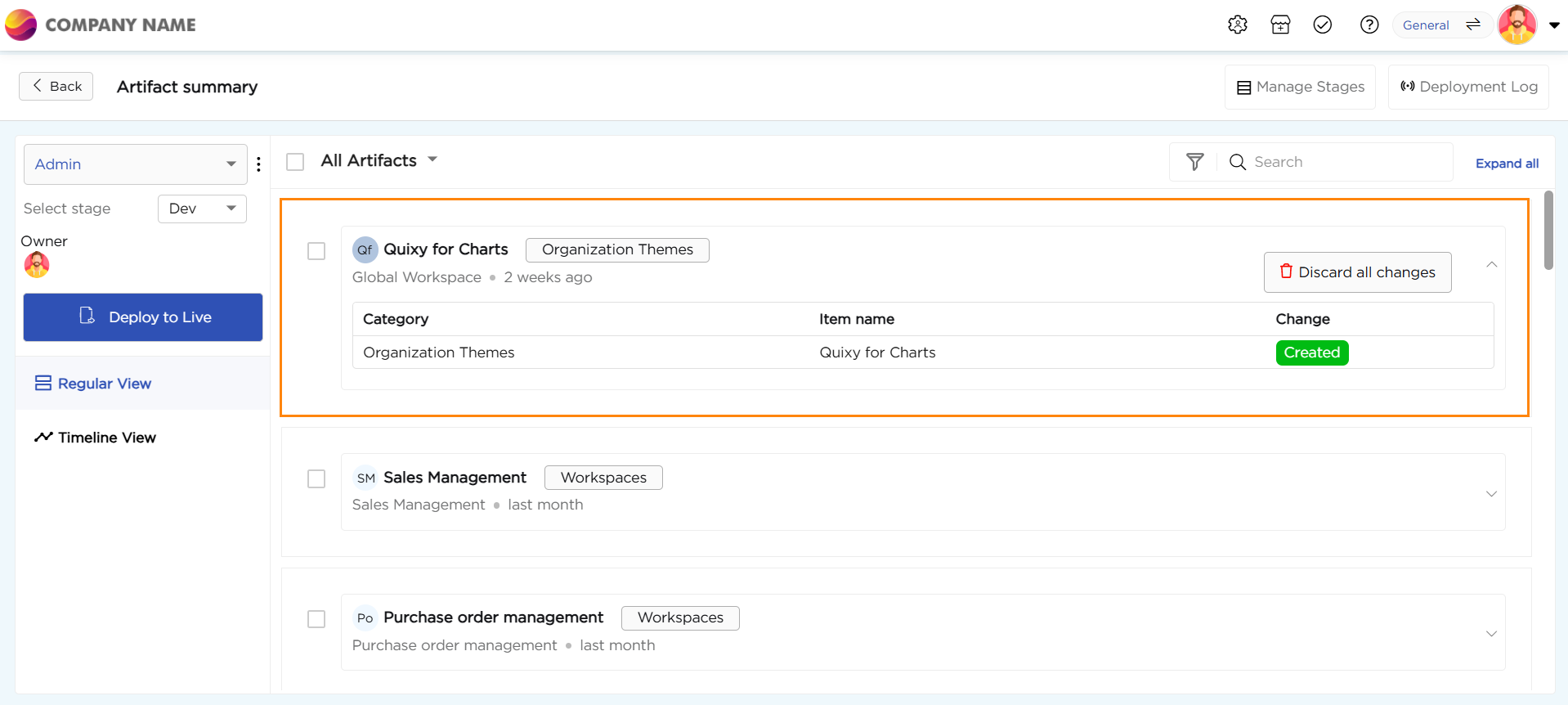Open the Dev stage dropdown
This screenshot has height=705, width=1568.
pos(202,209)
